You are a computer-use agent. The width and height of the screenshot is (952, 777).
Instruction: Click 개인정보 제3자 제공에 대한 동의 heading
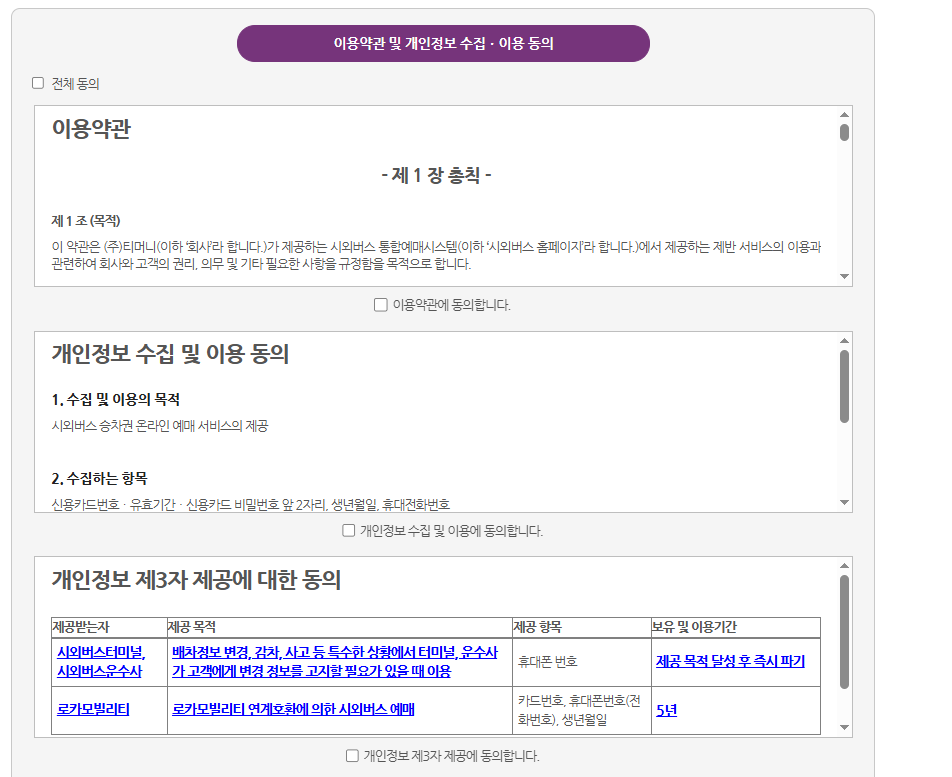[x=196, y=580]
